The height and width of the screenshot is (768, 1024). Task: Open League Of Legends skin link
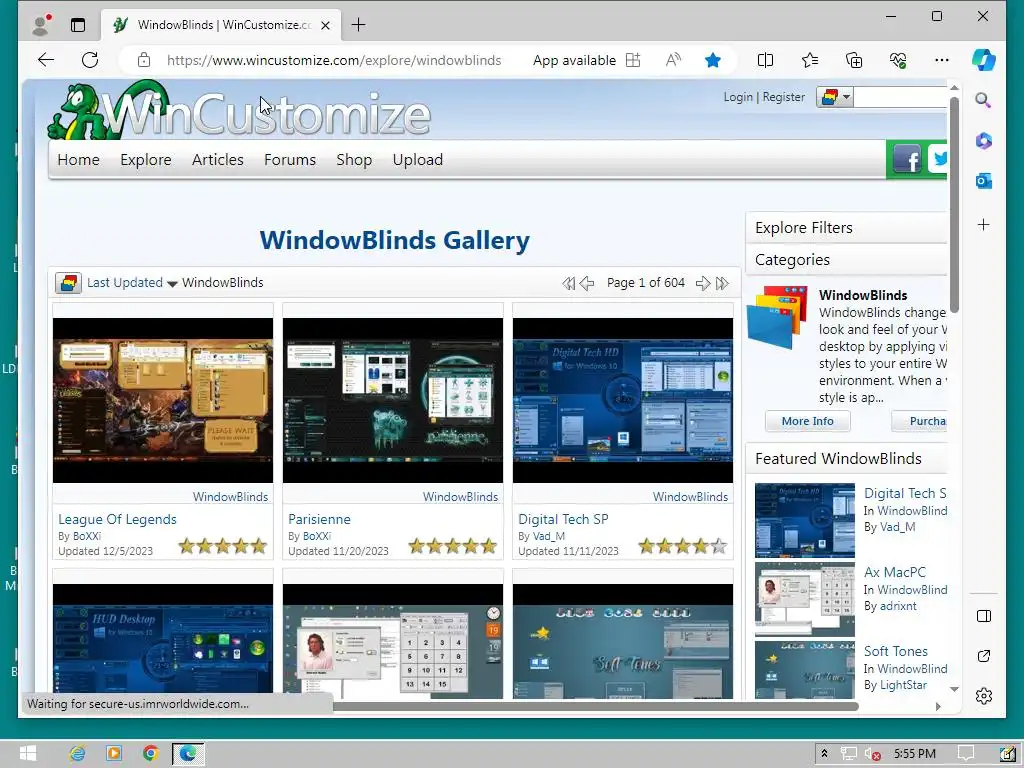[118, 519]
